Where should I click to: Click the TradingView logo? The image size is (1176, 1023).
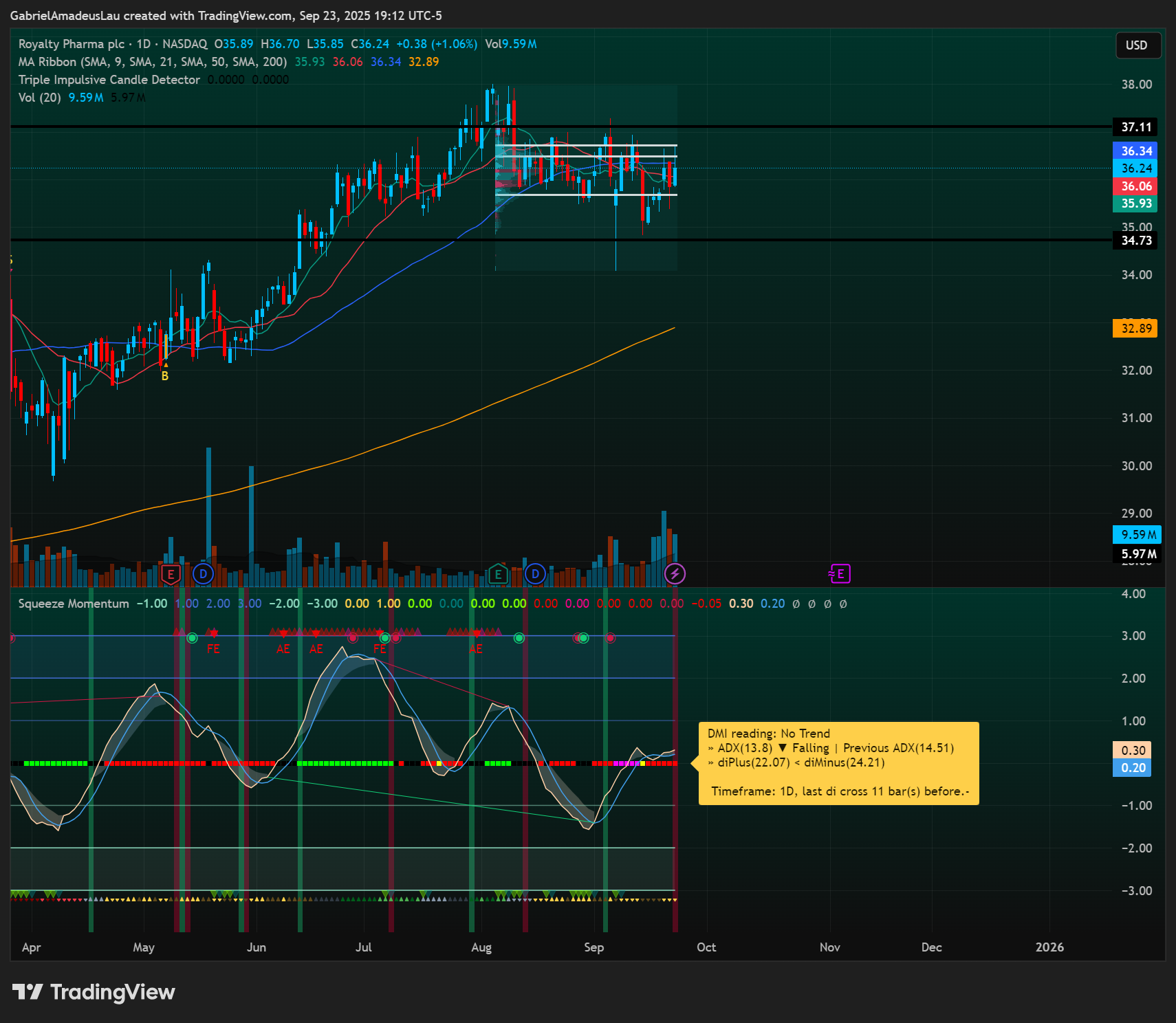coord(94,992)
